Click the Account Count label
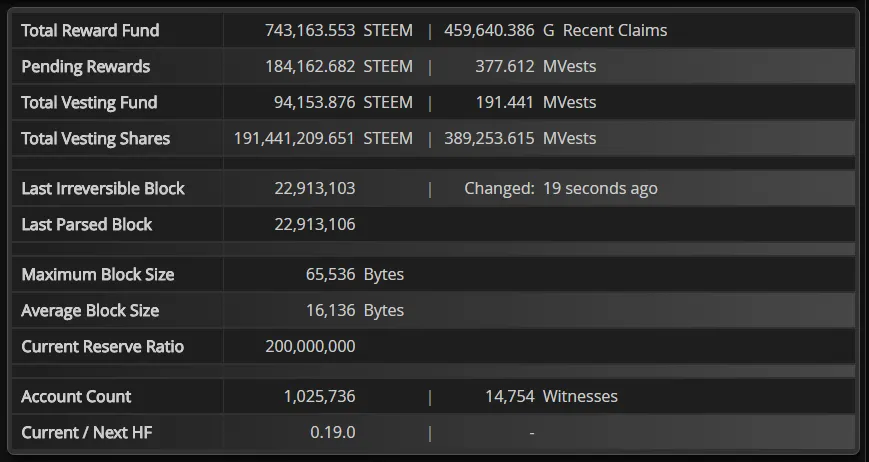869x462 pixels. (76, 396)
